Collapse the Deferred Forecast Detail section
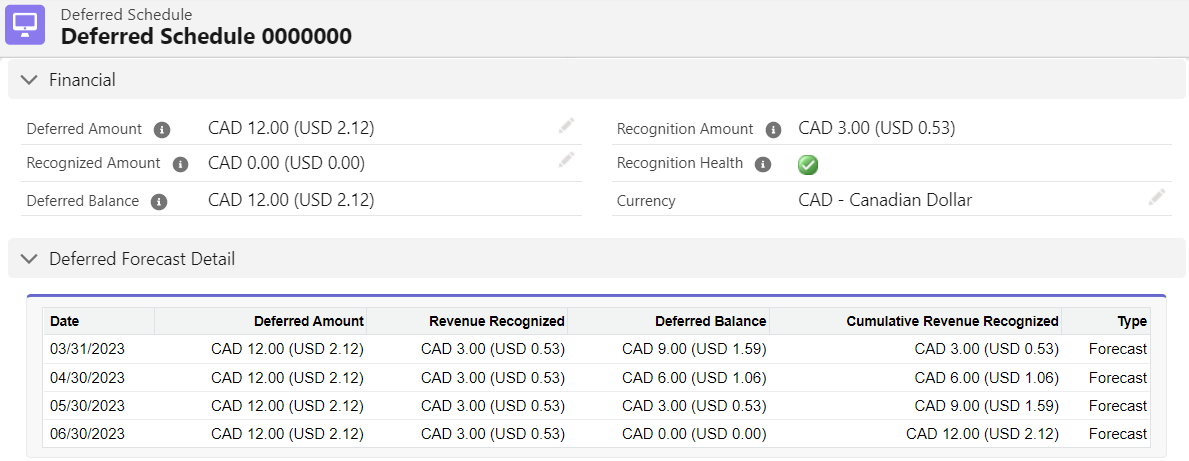 click(30, 259)
